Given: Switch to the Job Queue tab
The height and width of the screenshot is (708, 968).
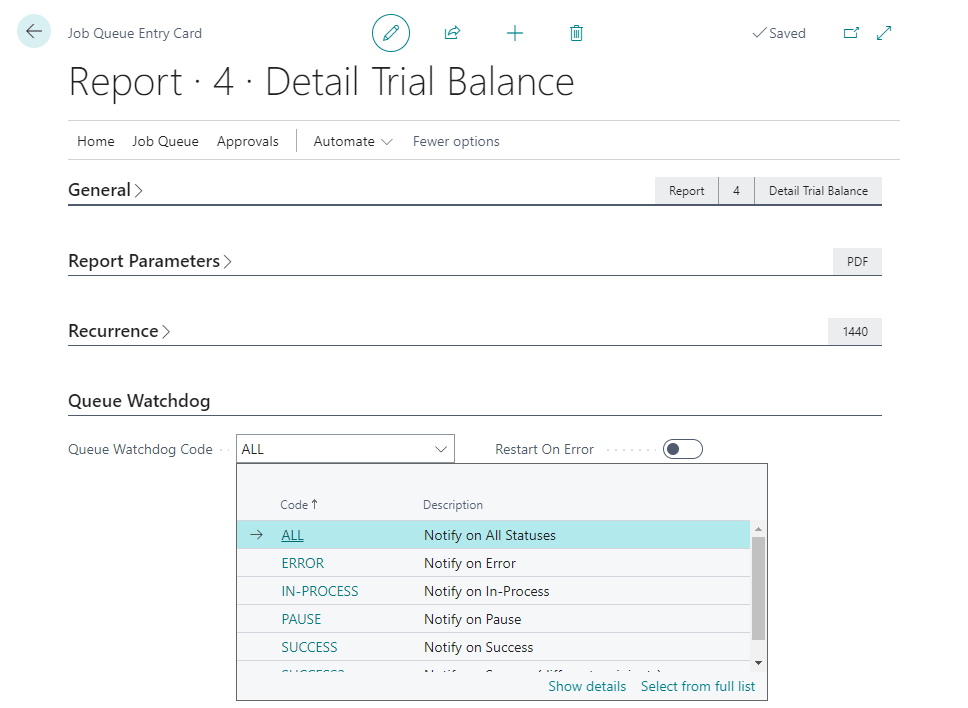Looking at the screenshot, I should pyautogui.click(x=165, y=141).
